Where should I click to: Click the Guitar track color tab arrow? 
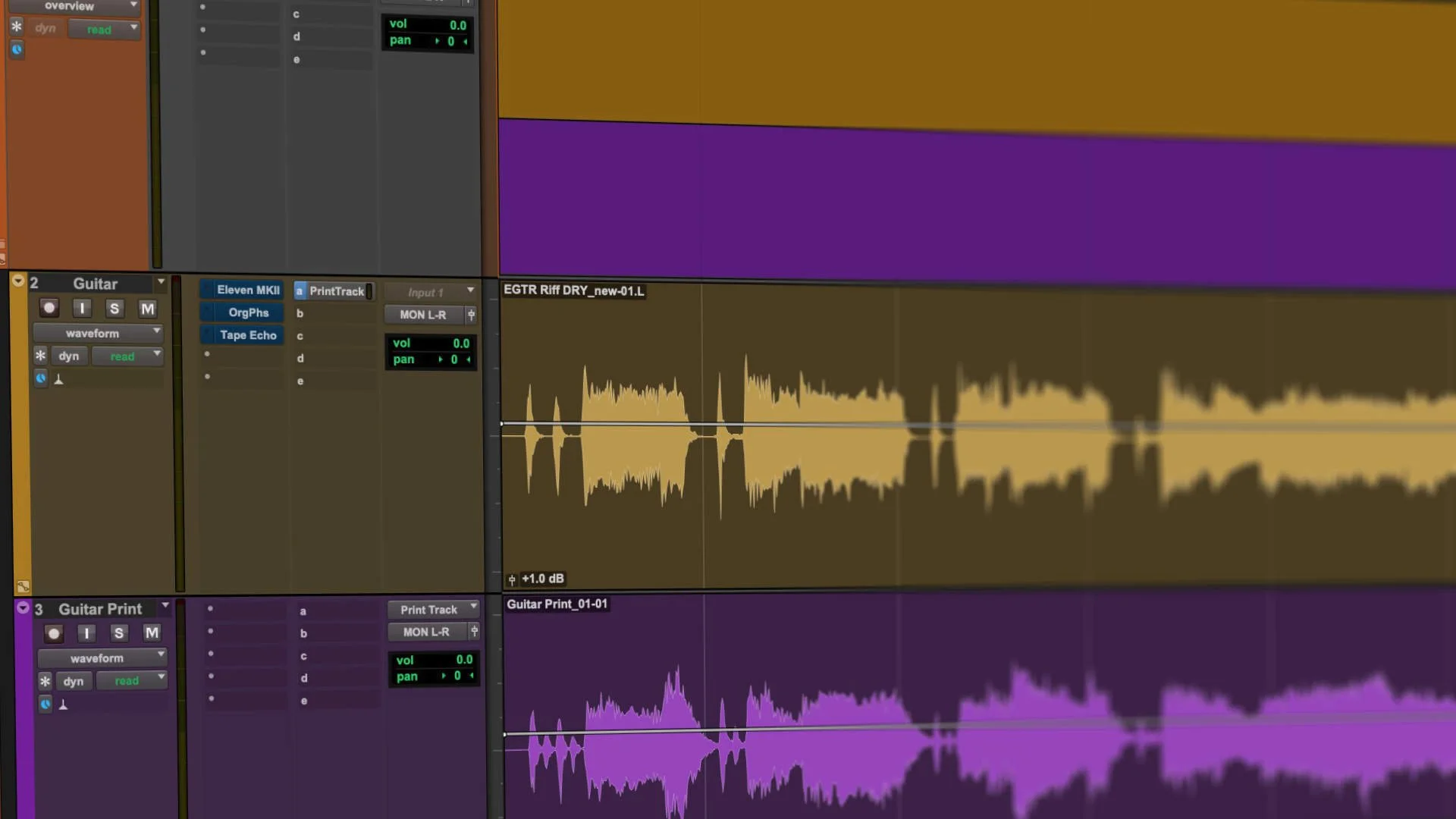point(18,281)
